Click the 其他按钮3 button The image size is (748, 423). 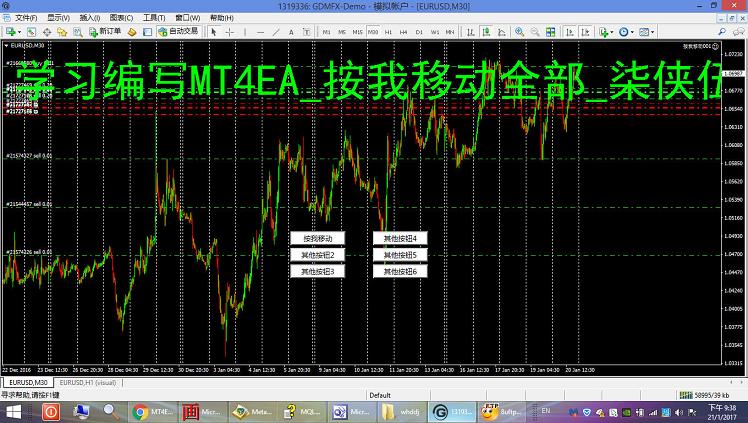[318, 271]
